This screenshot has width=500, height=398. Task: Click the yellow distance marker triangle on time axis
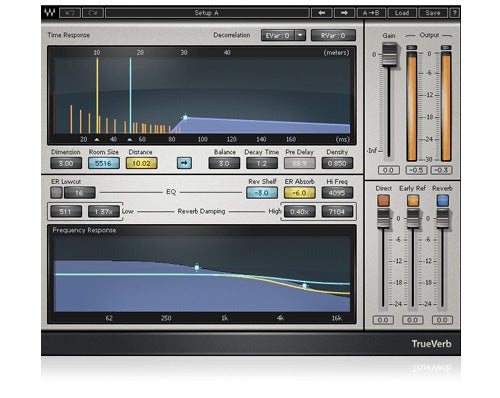[97, 140]
